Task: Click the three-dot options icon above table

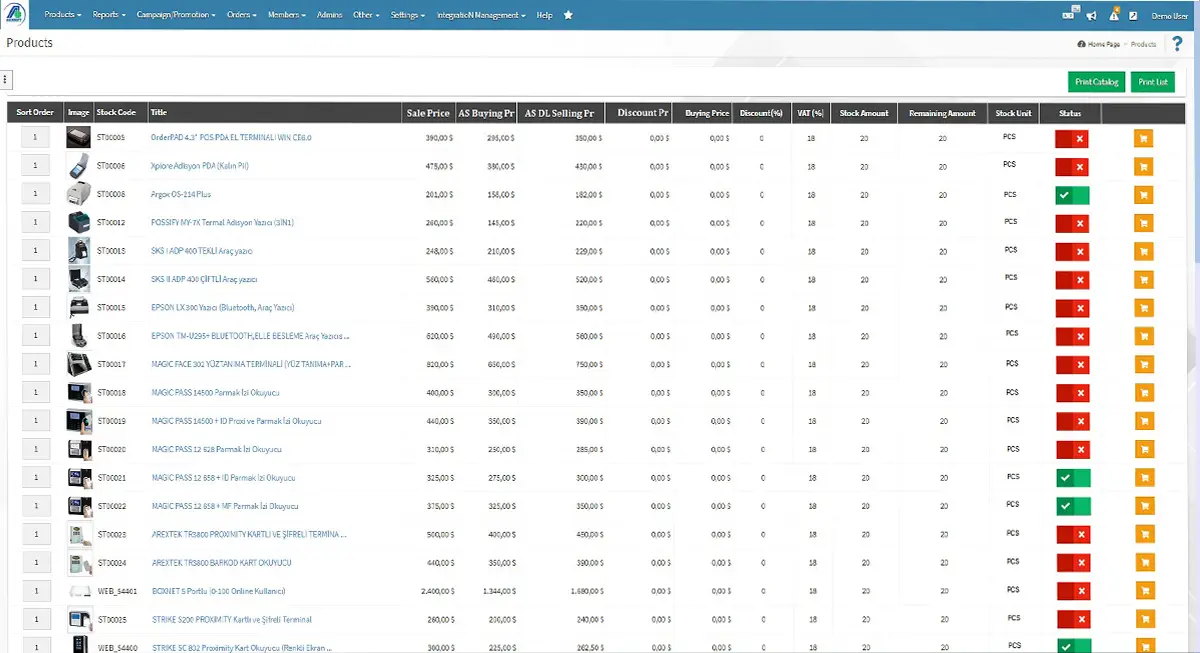Action: click(x=5, y=80)
